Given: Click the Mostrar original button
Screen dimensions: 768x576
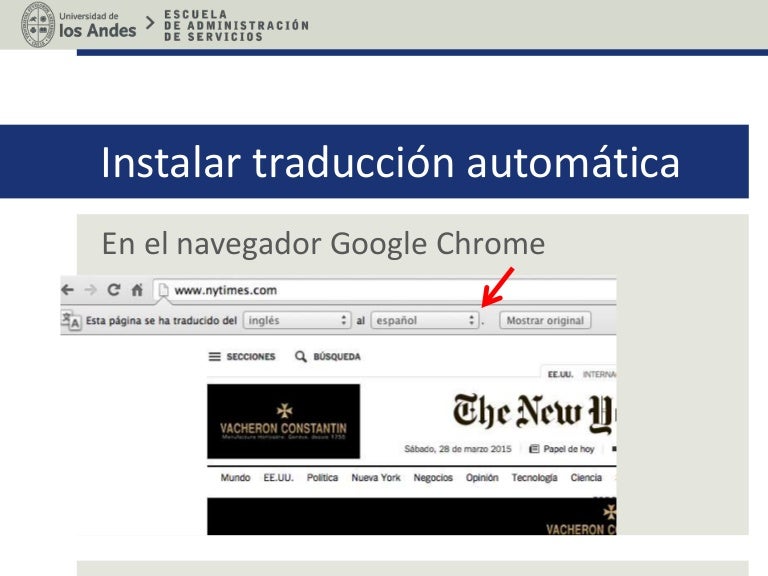Looking at the screenshot, I should [545, 320].
